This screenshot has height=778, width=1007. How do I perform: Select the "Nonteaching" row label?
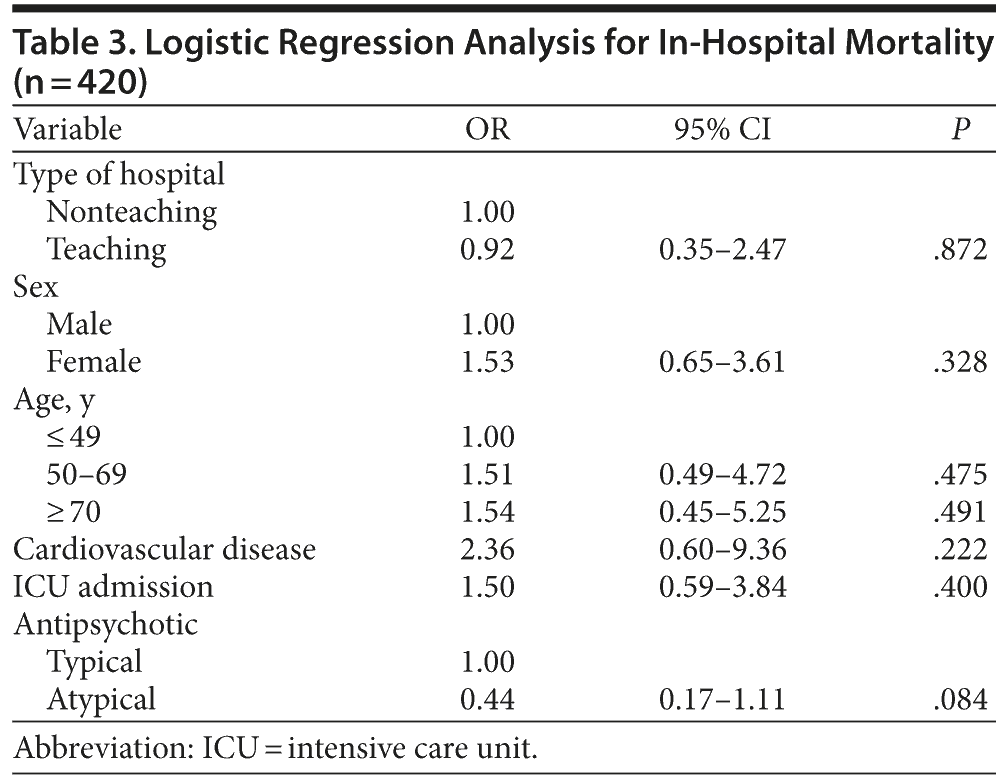point(131,211)
